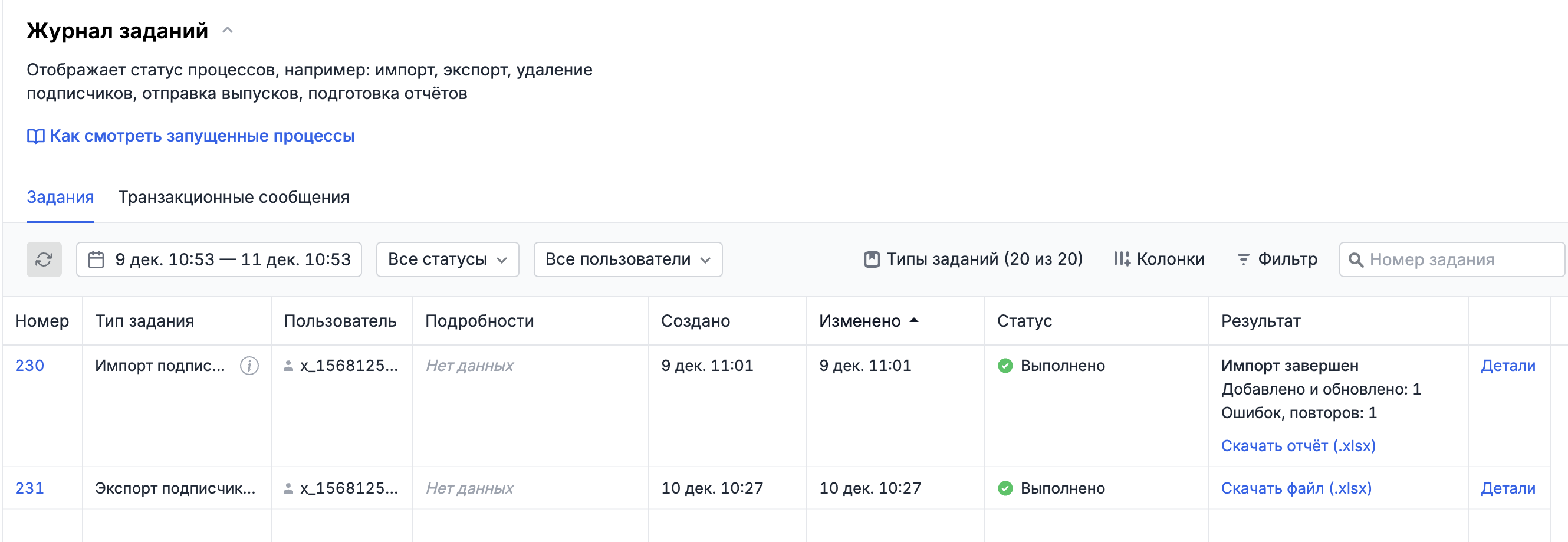Image resolution: width=1568 pixels, height=542 pixels.
Task: Sort by Изменено column header
Action: tap(859, 321)
